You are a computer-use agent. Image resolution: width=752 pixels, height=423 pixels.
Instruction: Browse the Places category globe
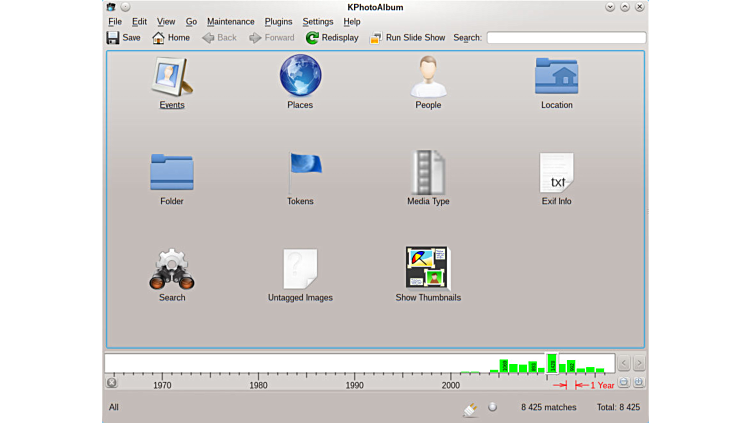300,77
